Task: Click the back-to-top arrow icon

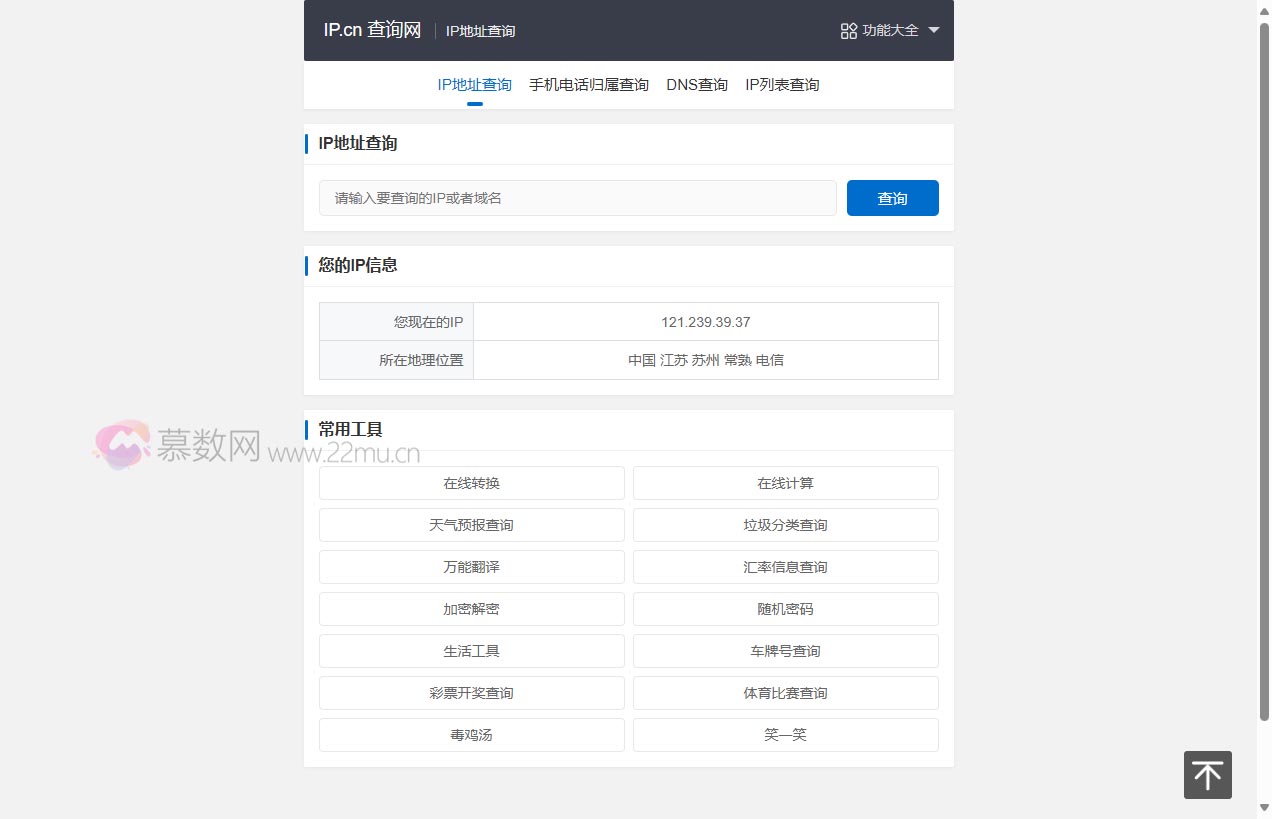Action: [x=1207, y=775]
